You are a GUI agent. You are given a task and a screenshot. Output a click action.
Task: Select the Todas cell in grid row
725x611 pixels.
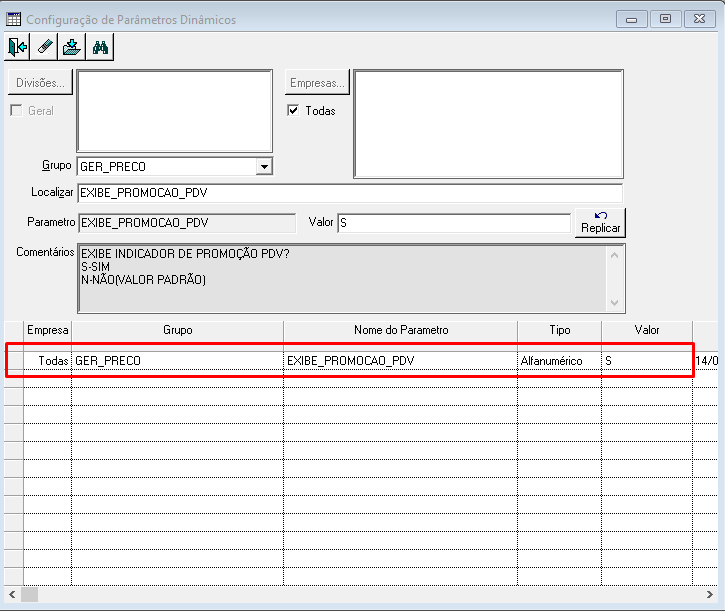tap(48, 361)
